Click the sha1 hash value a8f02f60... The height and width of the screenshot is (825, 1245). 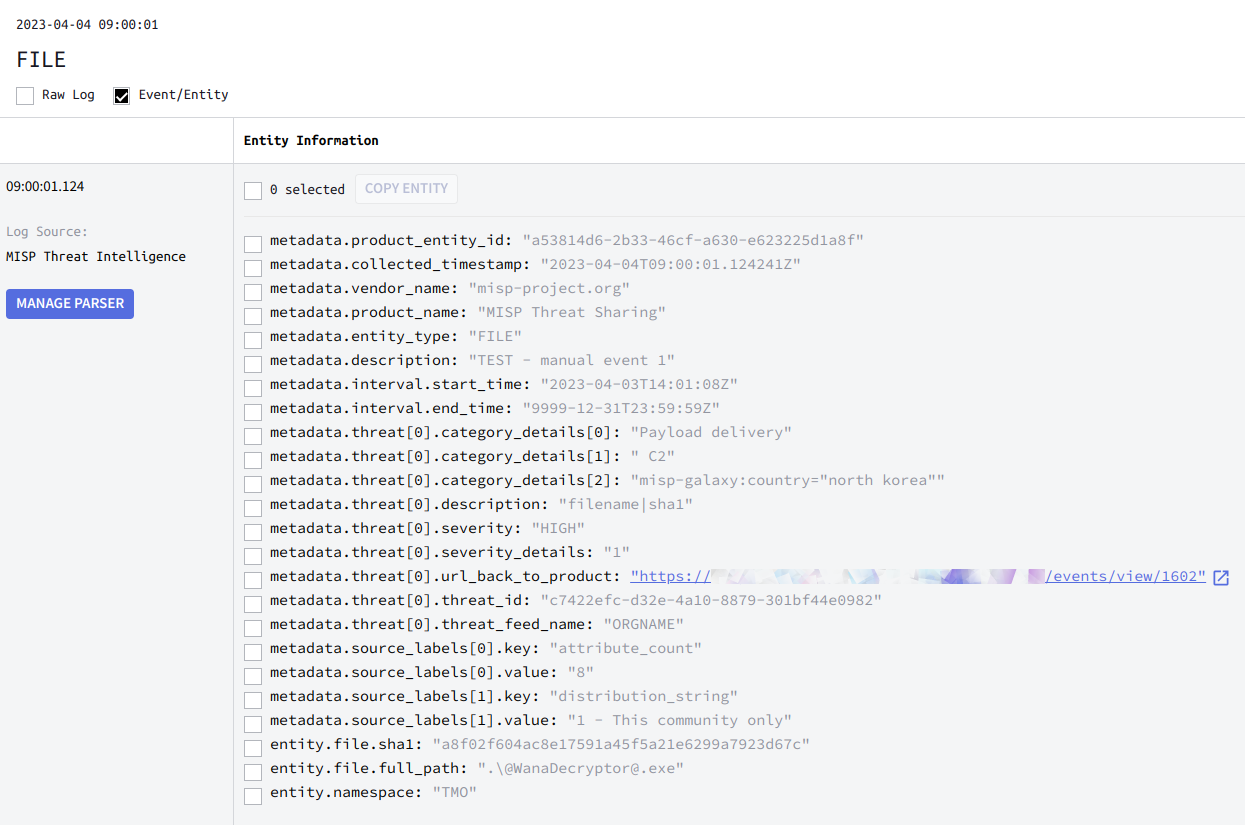tap(620, 744)
